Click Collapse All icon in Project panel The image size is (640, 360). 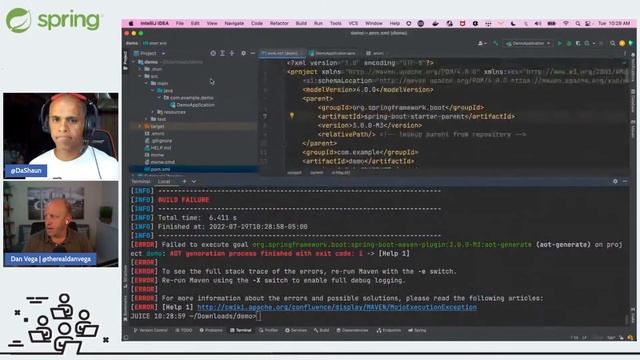232,53
